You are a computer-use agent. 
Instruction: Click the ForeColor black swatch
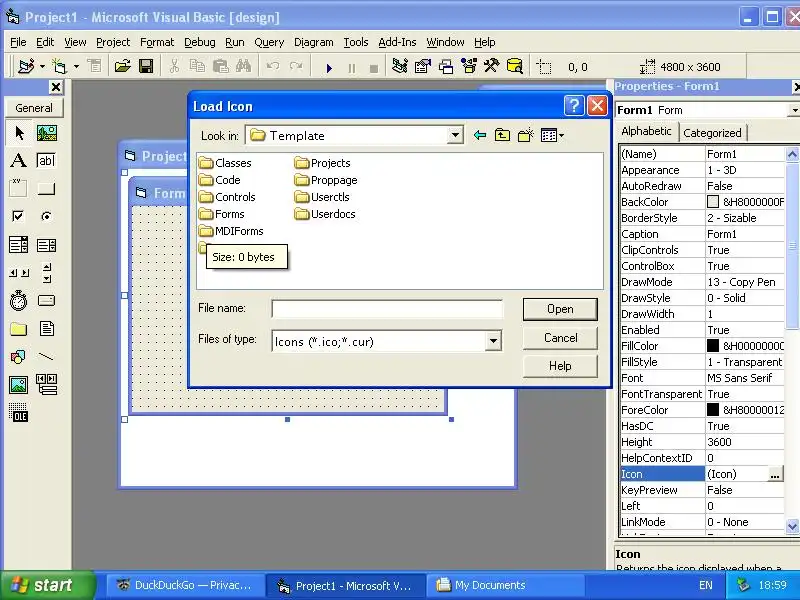pos(713,410)
